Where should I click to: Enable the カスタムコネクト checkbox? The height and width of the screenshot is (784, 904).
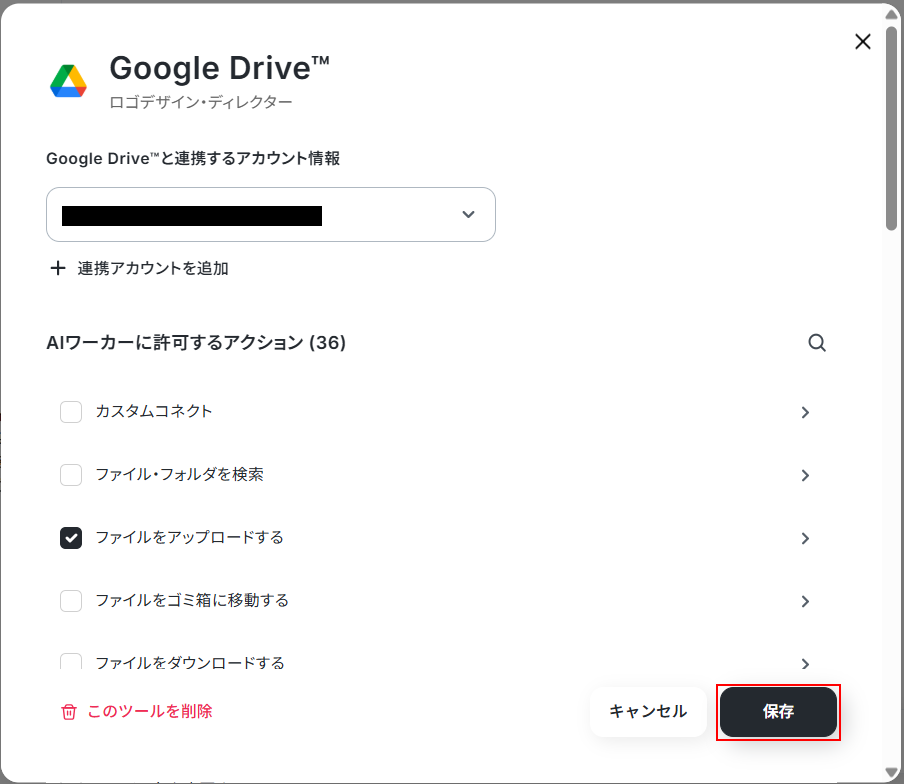pos(71,412)
